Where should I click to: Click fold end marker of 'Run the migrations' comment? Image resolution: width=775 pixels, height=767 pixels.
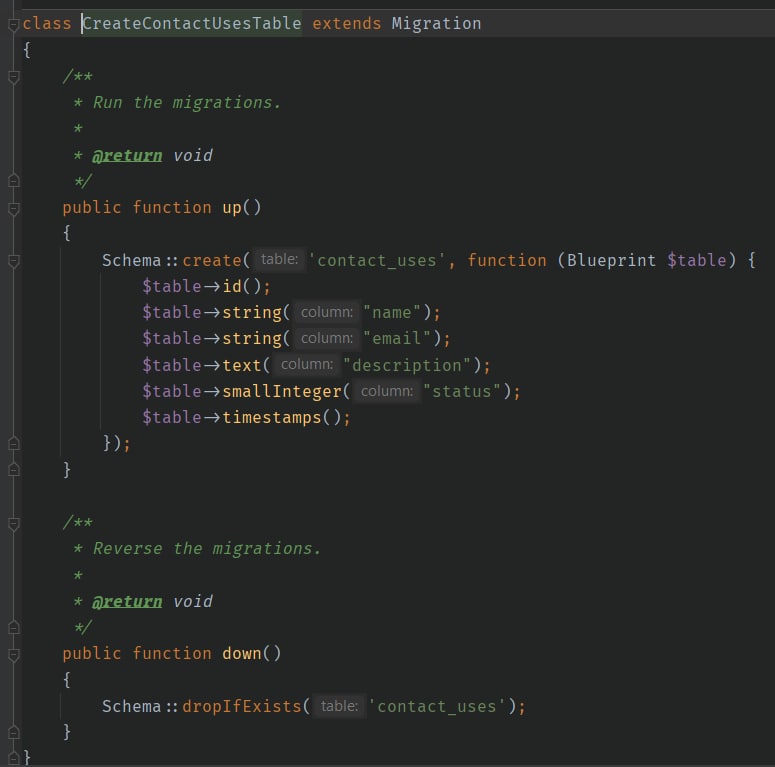(14, 181)
